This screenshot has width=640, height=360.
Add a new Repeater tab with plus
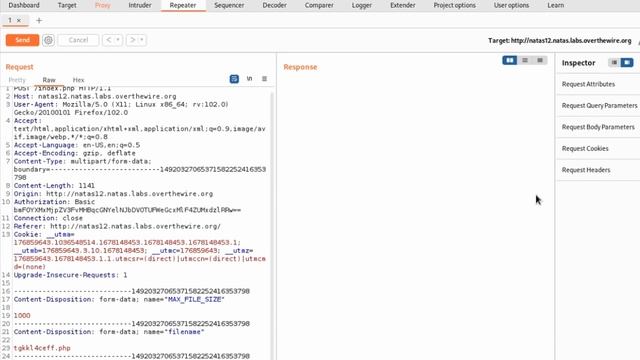pyautogui.click(x=39, y=20)
